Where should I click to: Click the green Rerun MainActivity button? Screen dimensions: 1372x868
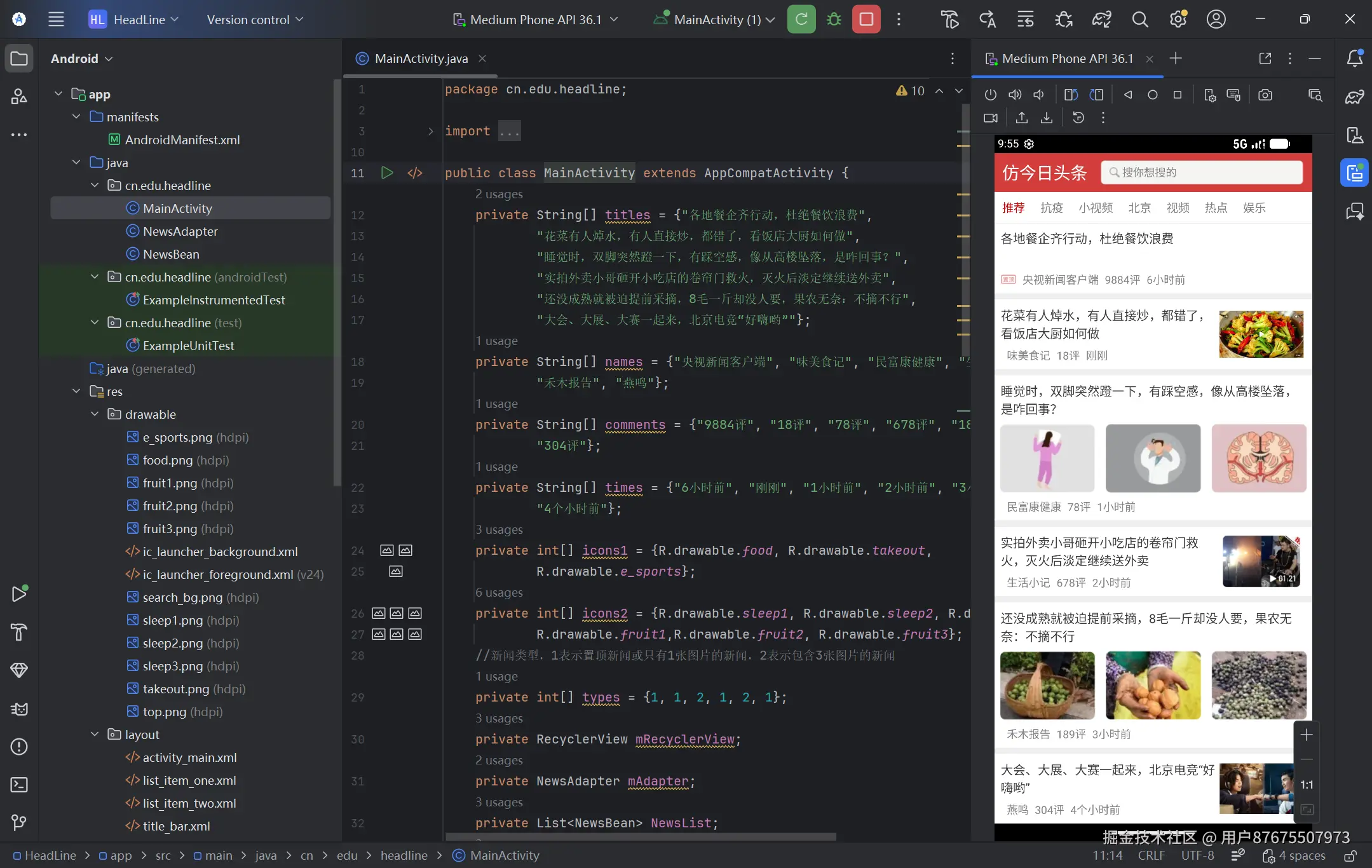(801, 19)
